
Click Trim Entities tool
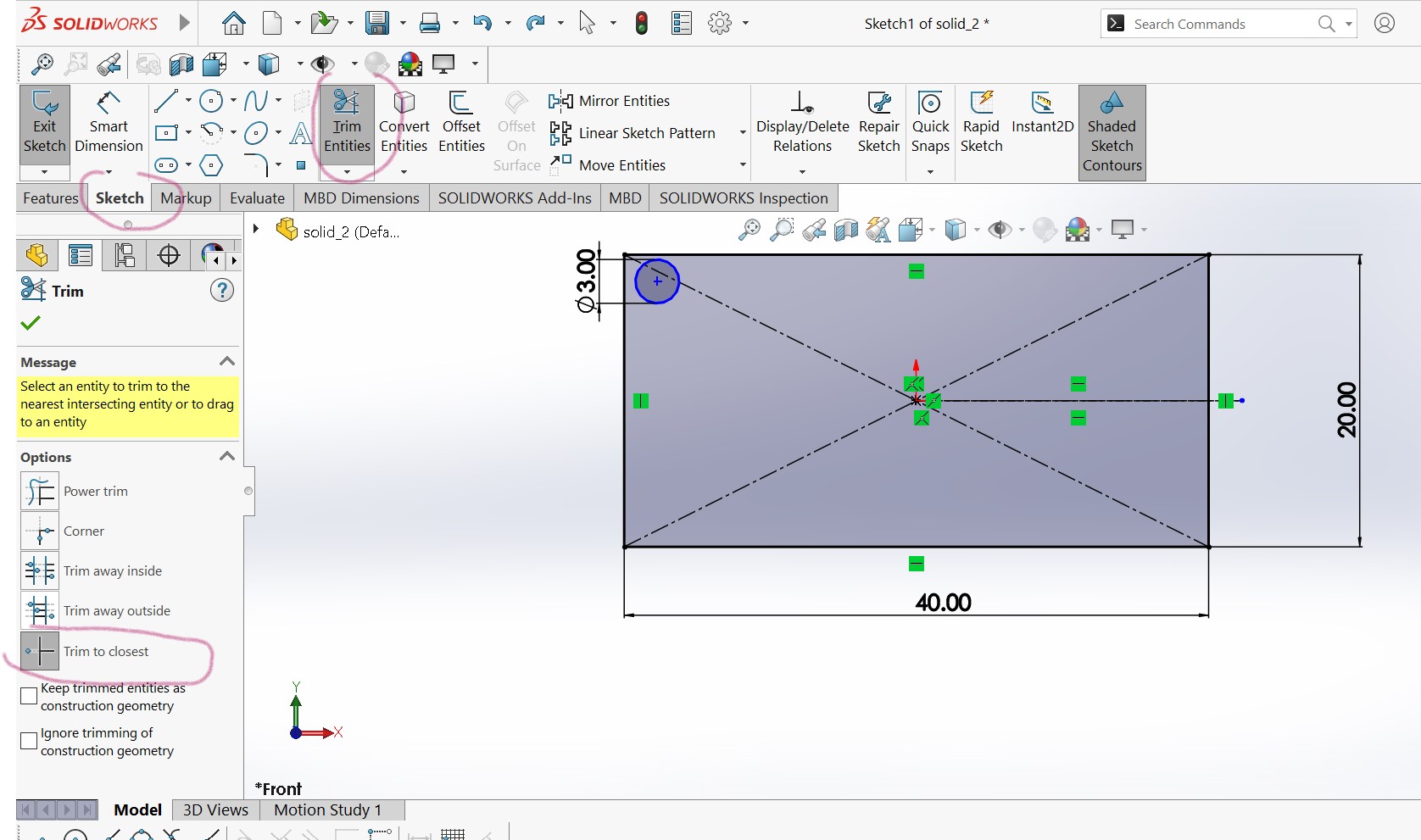tap(347, 123)
